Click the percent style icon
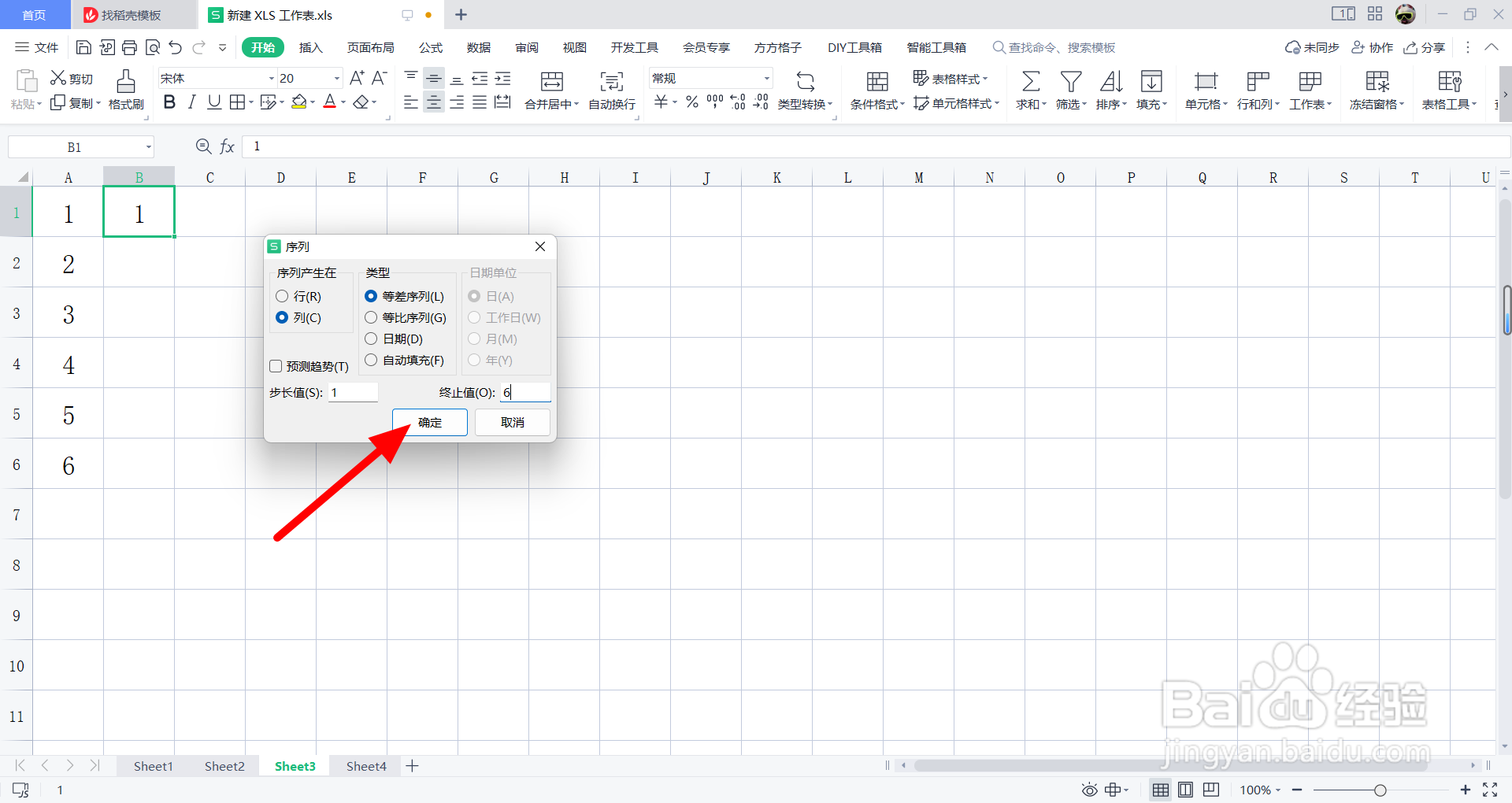The height and width of the screenshot is (803, 1512). pos(692,102)
